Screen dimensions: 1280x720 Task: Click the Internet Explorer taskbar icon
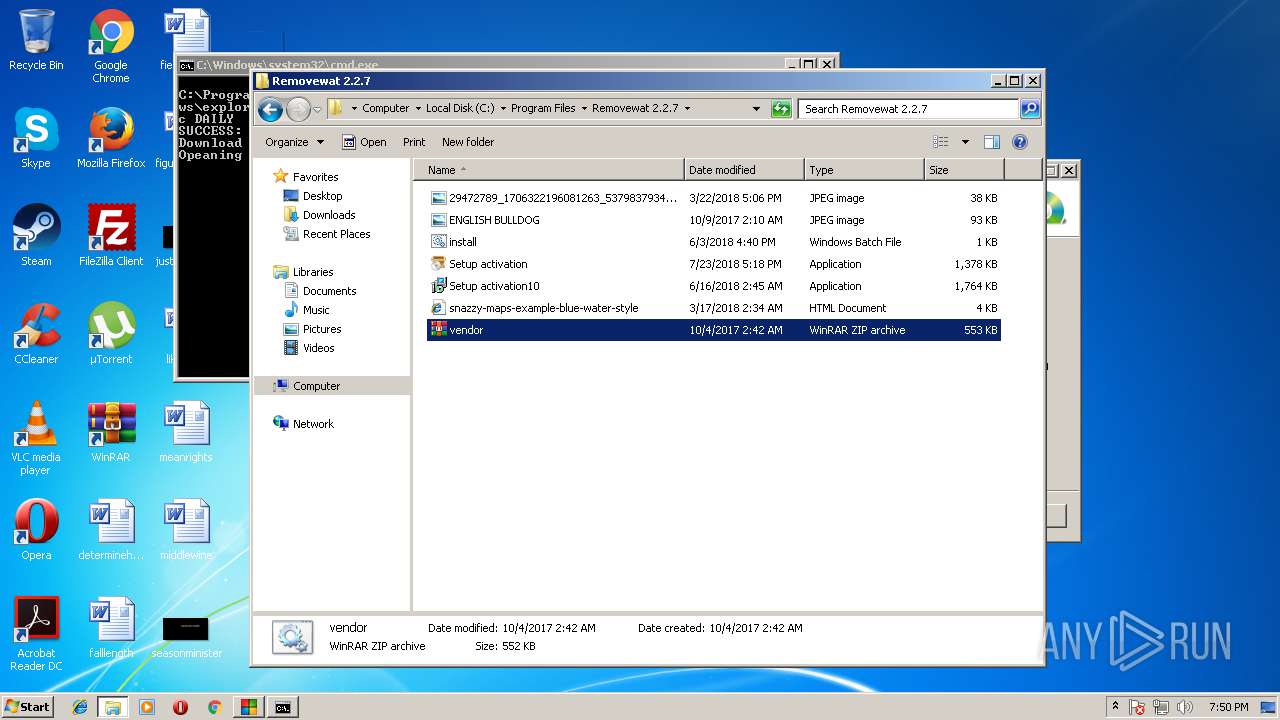[x=80, y=707]
